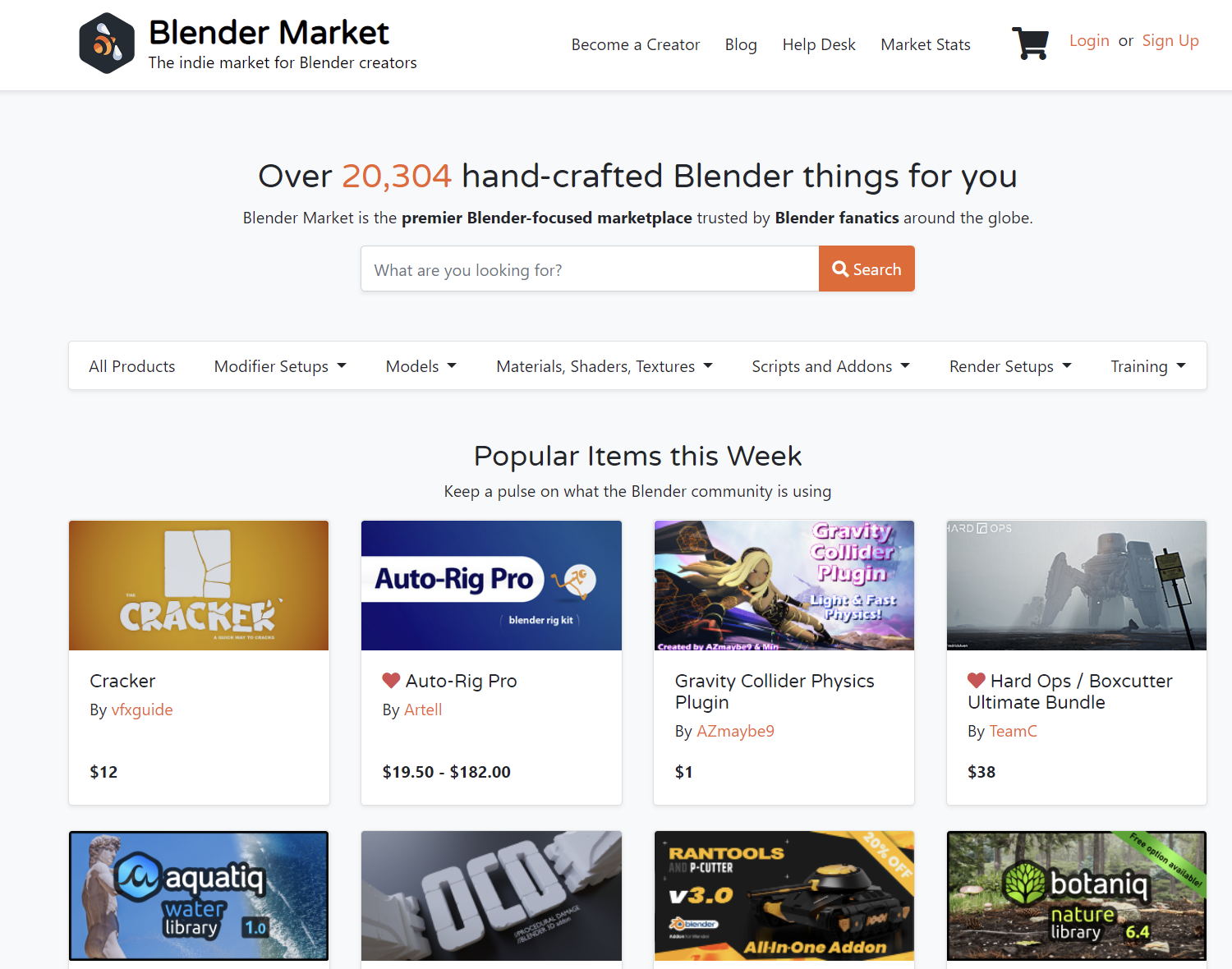Open the aquatiq water library thumbnail
Viewport: 1232px width, 969px height.
[199, 896]
